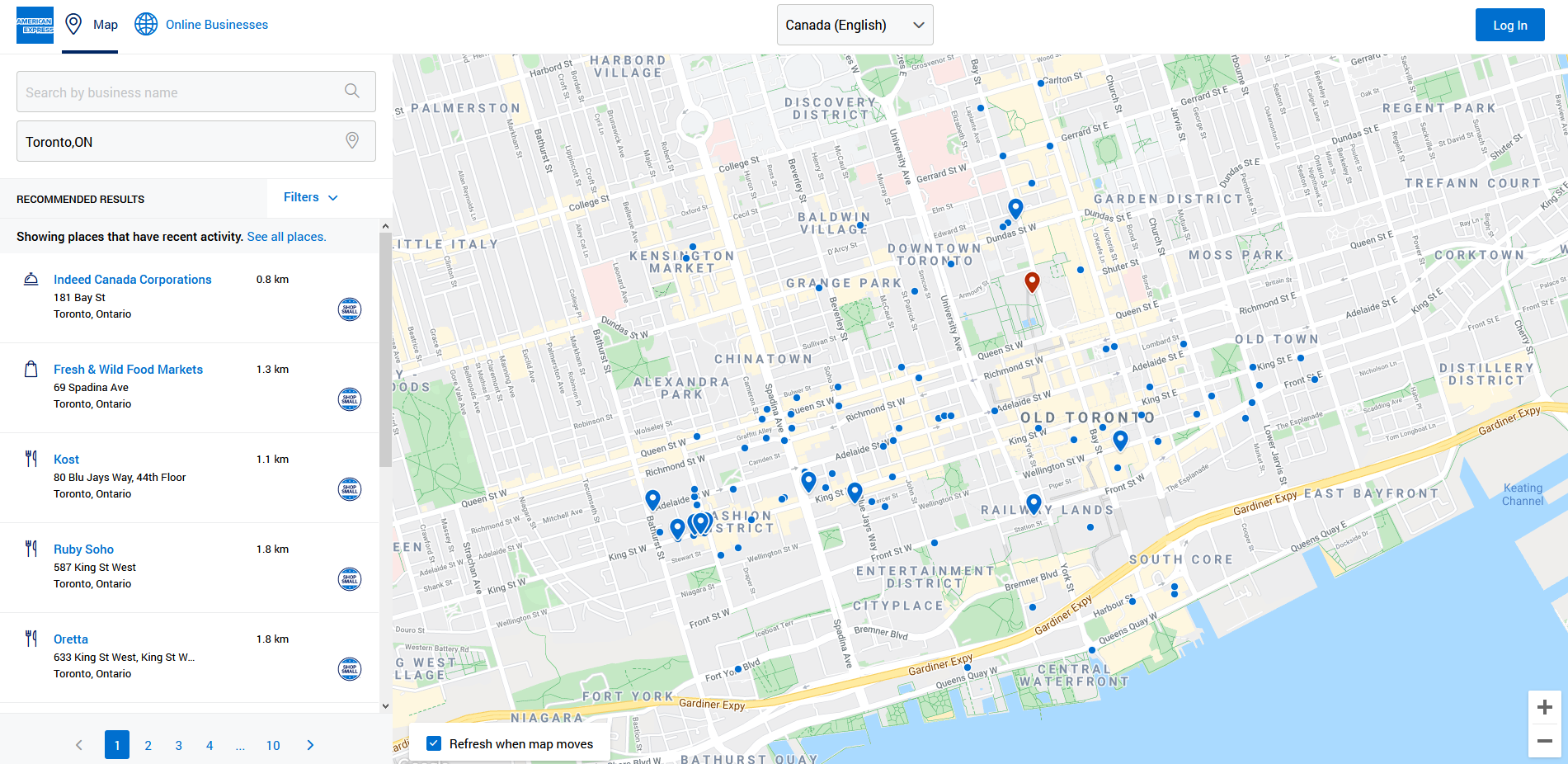Open the Ruby Soho listing
Image resolution: width=1568 pixels, height=764 pixels.
(83, 549)
